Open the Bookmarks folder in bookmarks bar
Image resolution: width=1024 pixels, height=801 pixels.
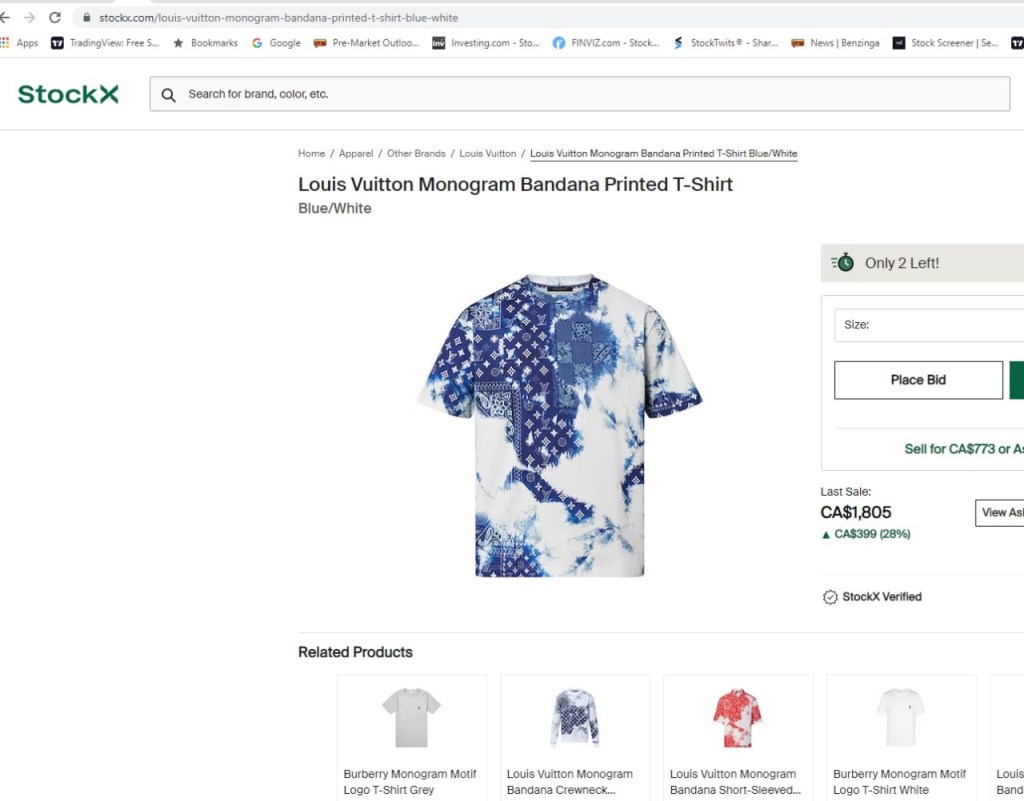click(205, 43)
